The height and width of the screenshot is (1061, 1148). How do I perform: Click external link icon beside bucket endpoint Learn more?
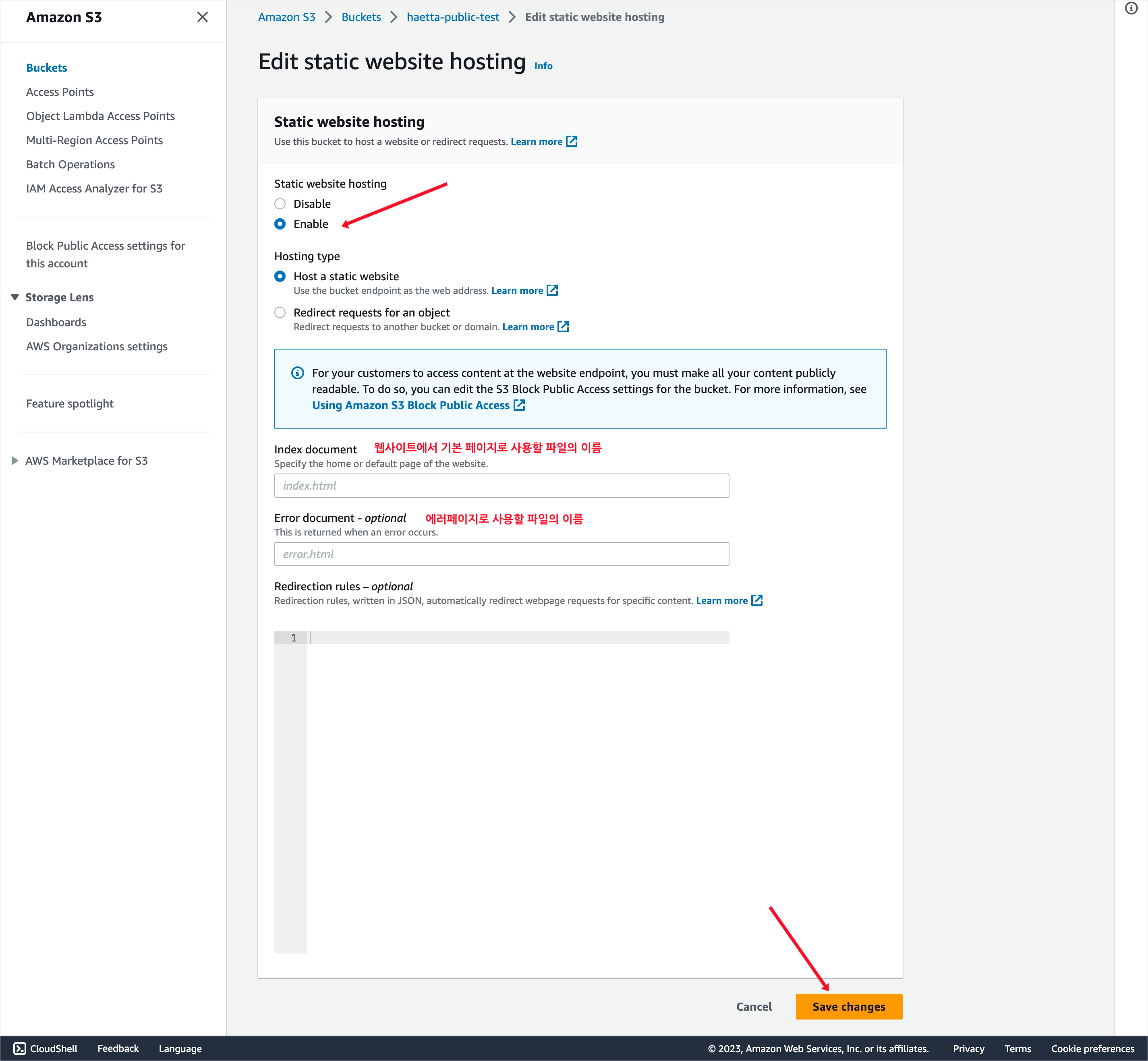coord(552,290)
